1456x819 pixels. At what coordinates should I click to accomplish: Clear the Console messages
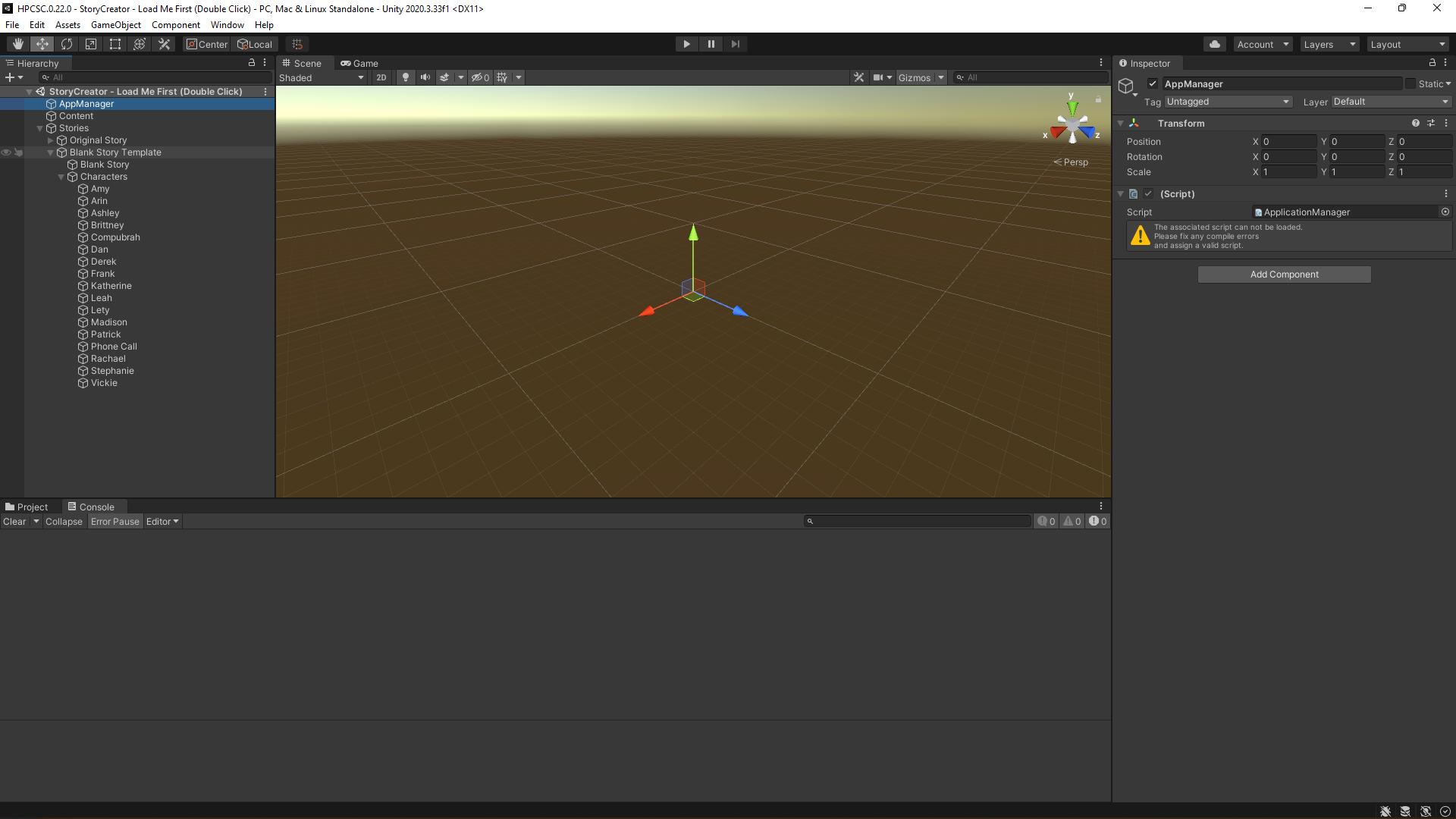(13, 521)
